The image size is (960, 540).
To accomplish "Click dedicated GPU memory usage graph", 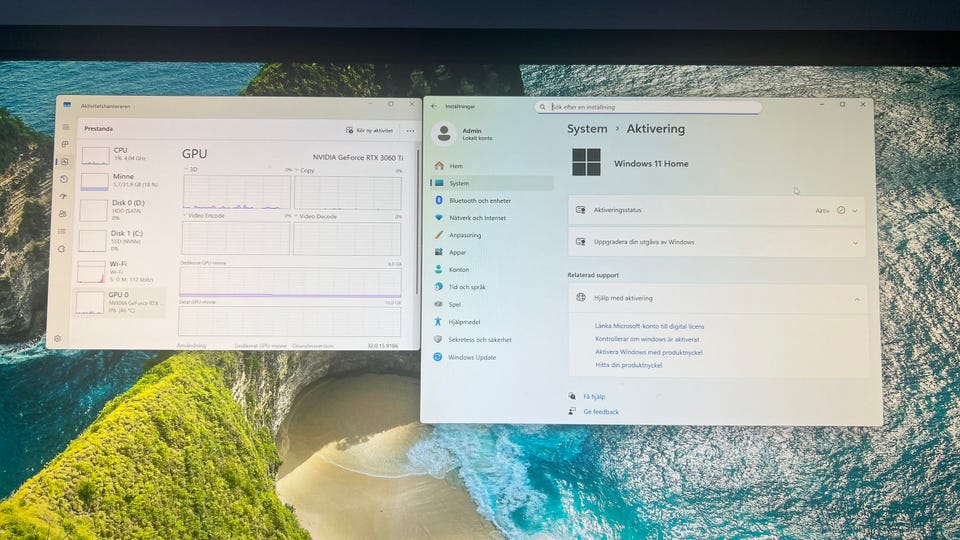I will click(x=290, y=282).
